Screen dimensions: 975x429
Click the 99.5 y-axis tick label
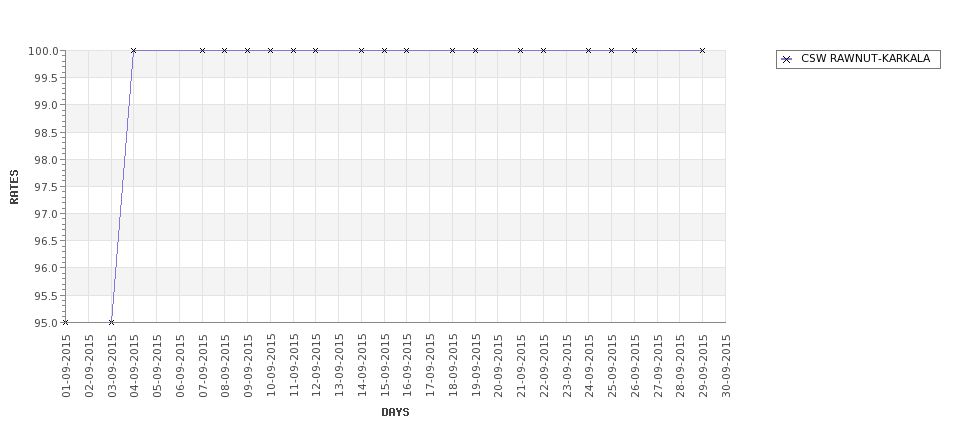[x=47, y=78]
